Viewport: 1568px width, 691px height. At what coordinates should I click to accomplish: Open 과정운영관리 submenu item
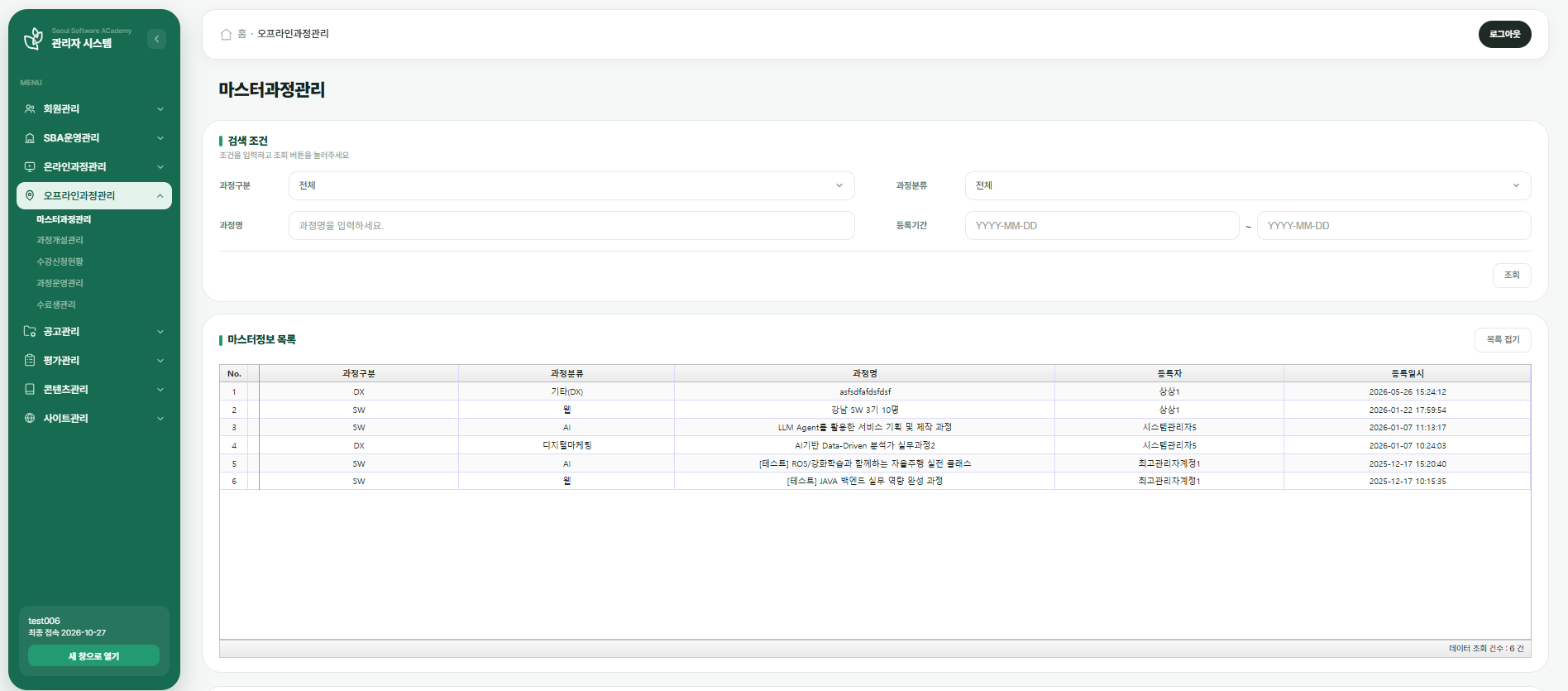click(x=60, y=283)
